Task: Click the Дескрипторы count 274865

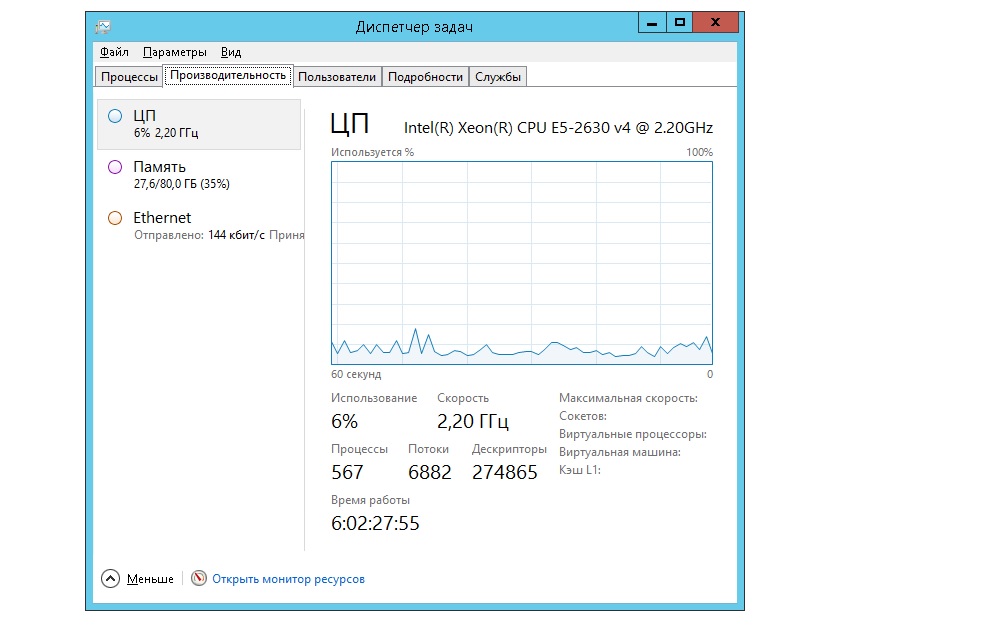Action: coord(505,472)
